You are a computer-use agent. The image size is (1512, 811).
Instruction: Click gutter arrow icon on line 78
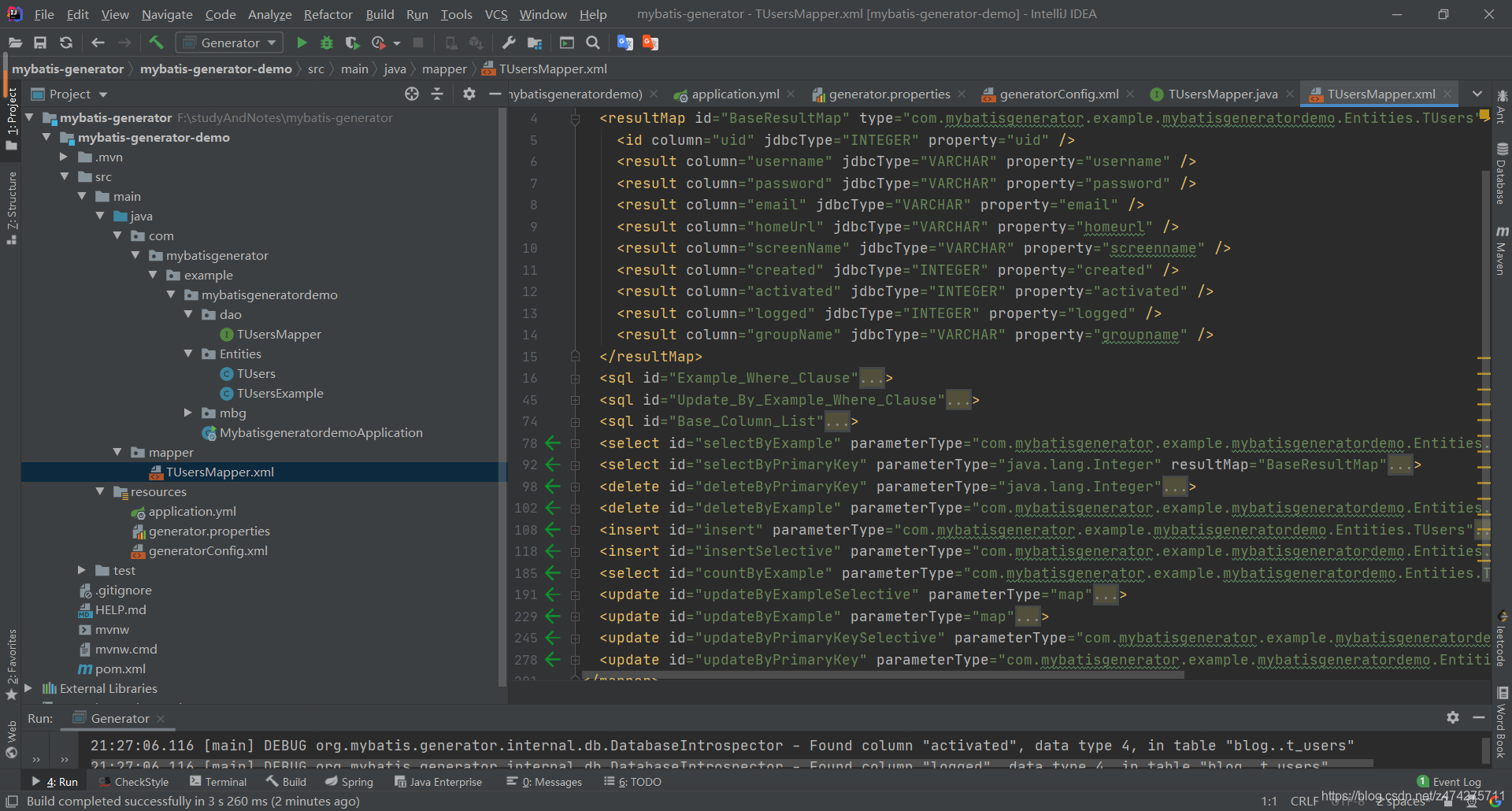(553, 443)
